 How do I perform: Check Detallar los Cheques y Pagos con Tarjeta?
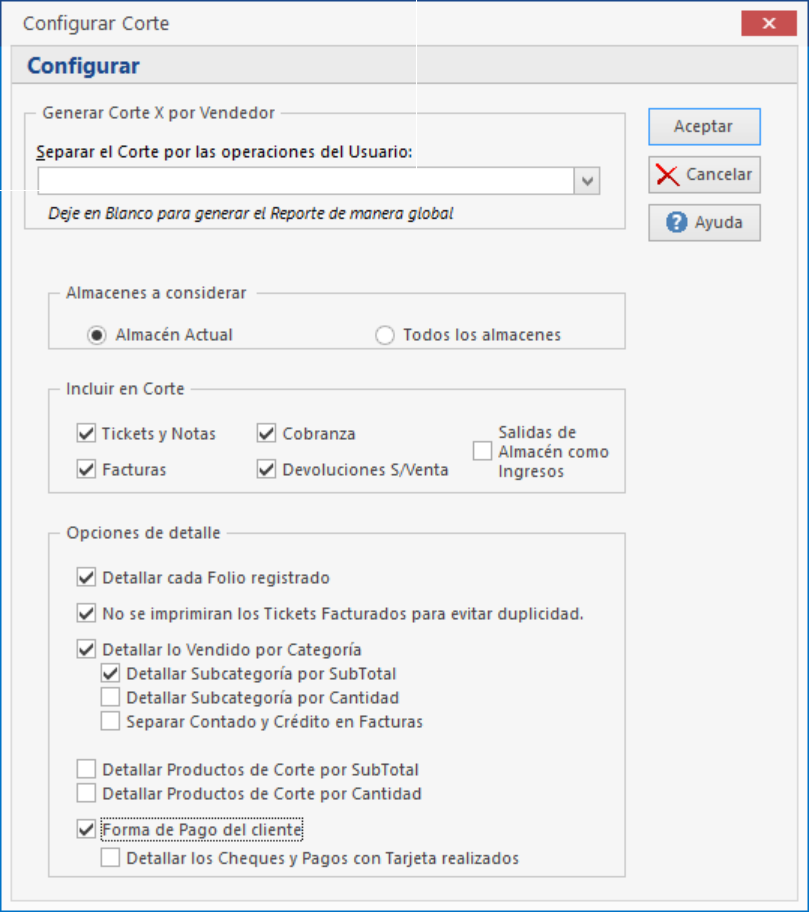coord(110,858)
